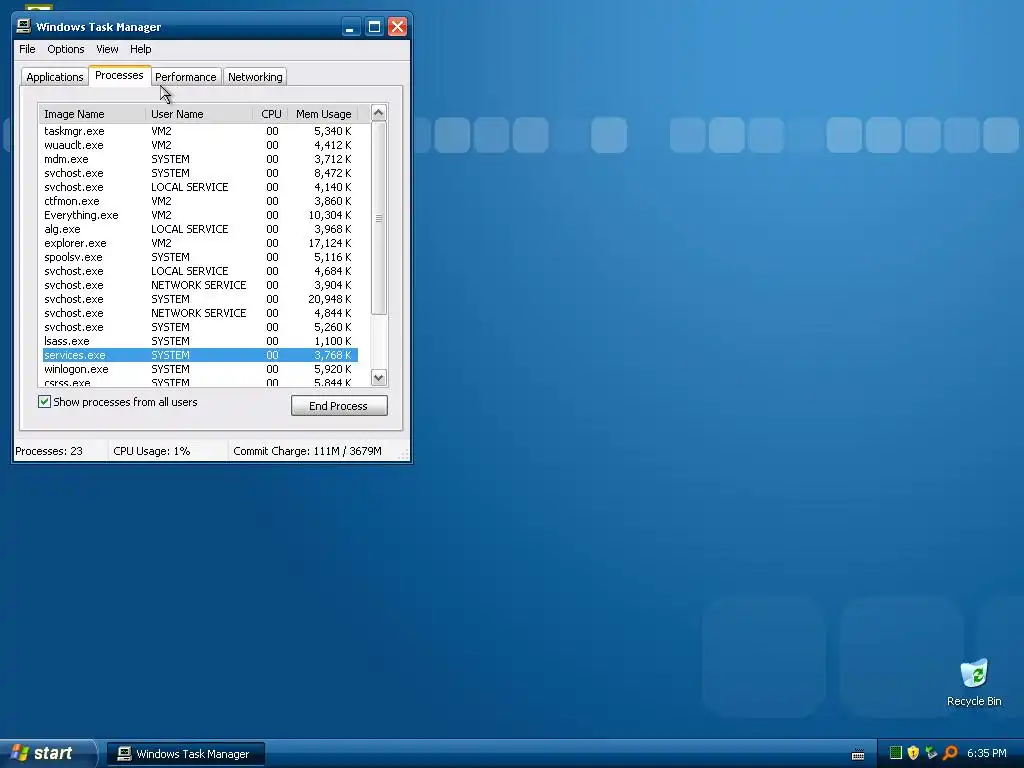
Task: Select the ctfmon.exe process row
Action: coord(200,201)
